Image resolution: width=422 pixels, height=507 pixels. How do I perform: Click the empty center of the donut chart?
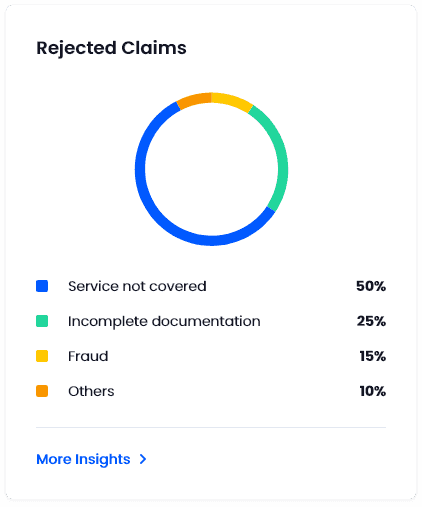pyautogui.click(x=211, y=169)
